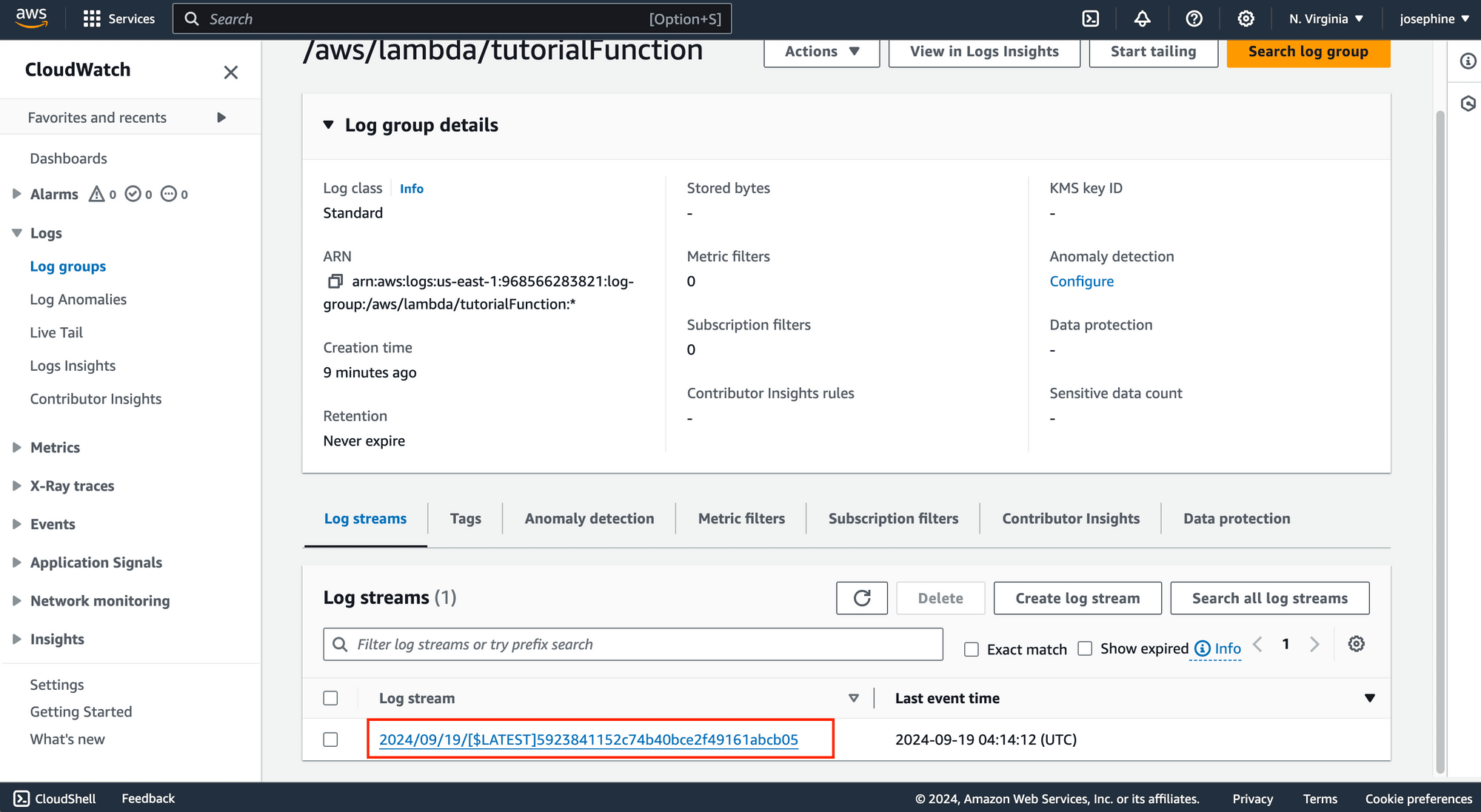
Task: Focus the top Search bar
Action: (x=452, y=19)
